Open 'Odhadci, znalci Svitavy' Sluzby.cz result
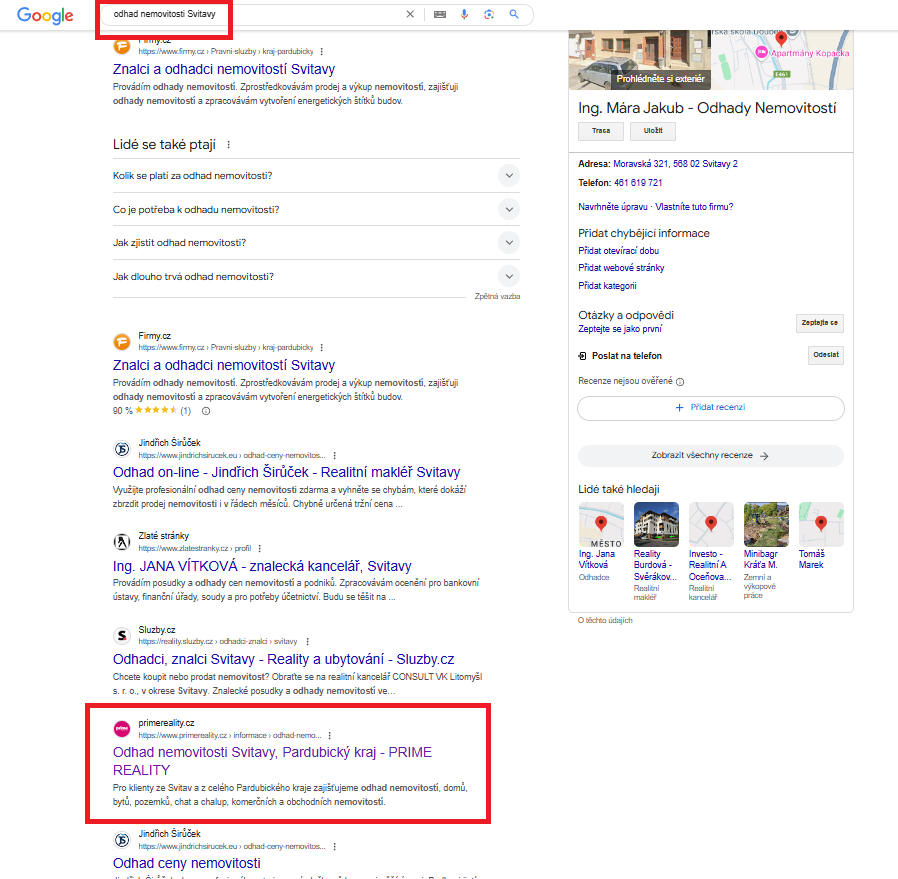 tap(283, 660)
